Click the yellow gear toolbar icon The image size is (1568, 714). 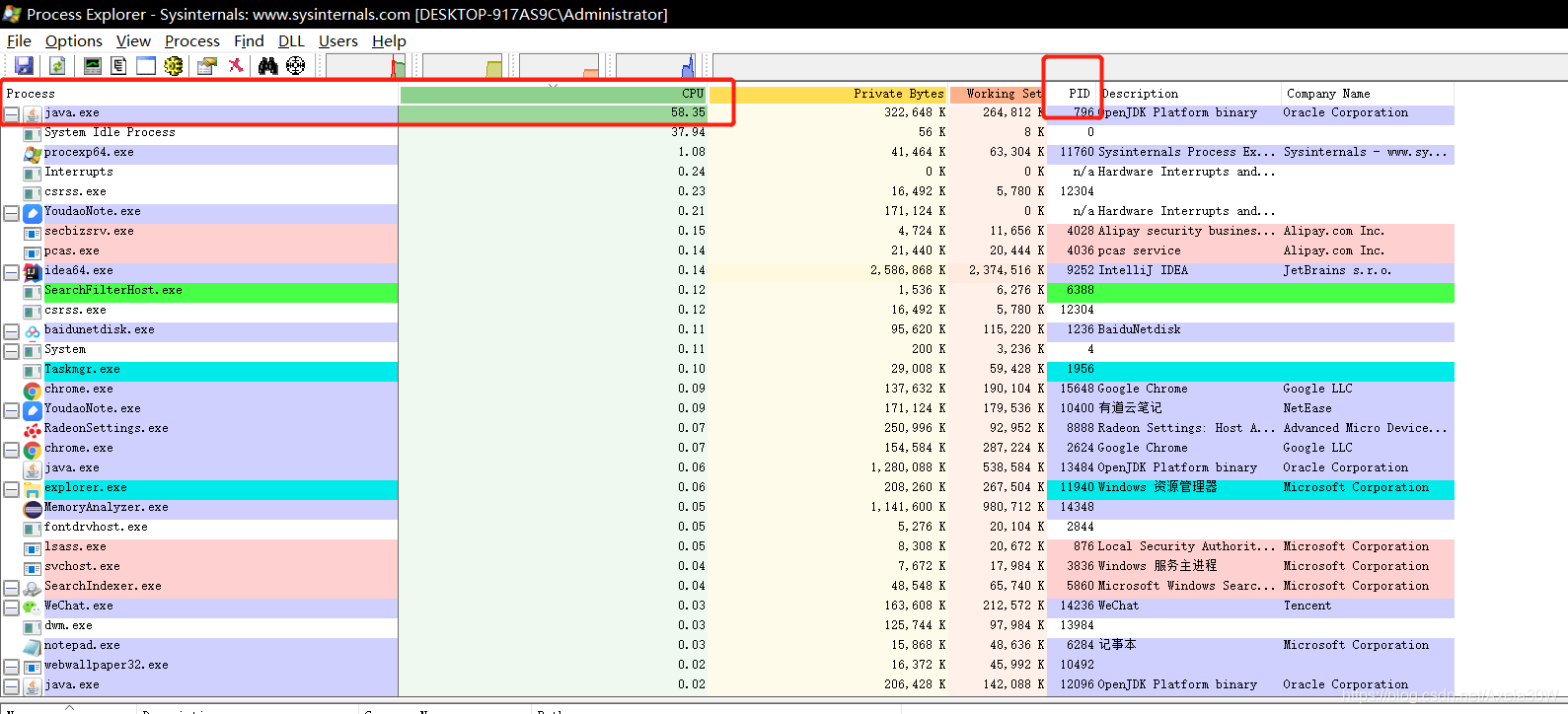click(x=174, y=66)
